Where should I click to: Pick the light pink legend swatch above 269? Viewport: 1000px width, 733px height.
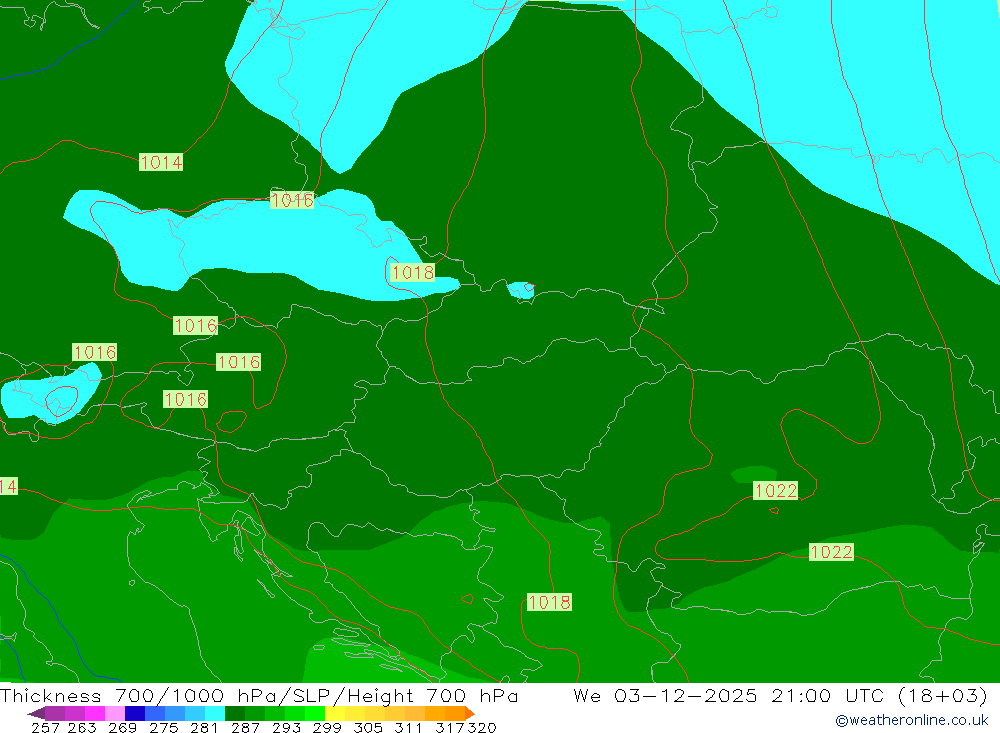point(115,713)
